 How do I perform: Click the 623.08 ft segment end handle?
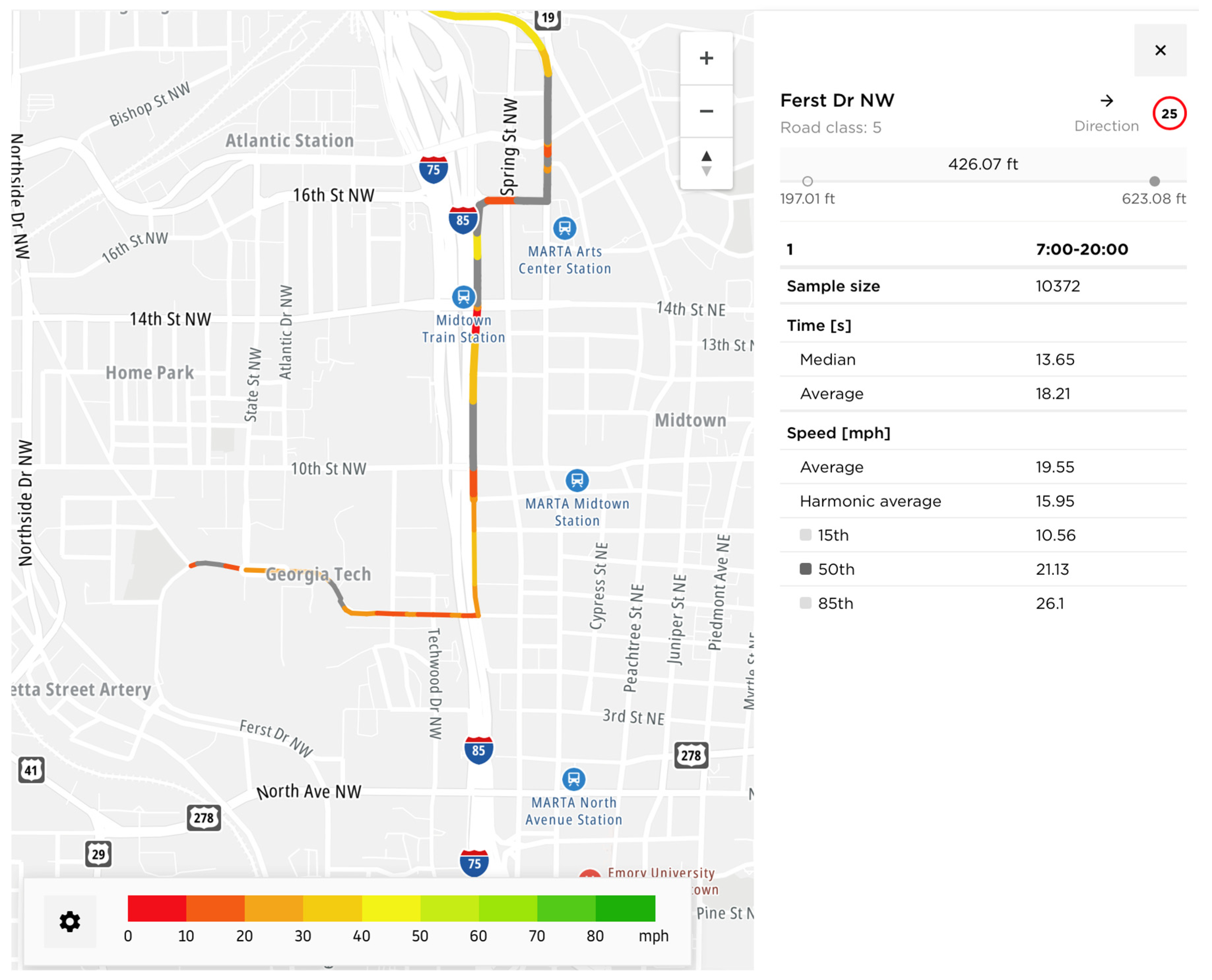1154,181
